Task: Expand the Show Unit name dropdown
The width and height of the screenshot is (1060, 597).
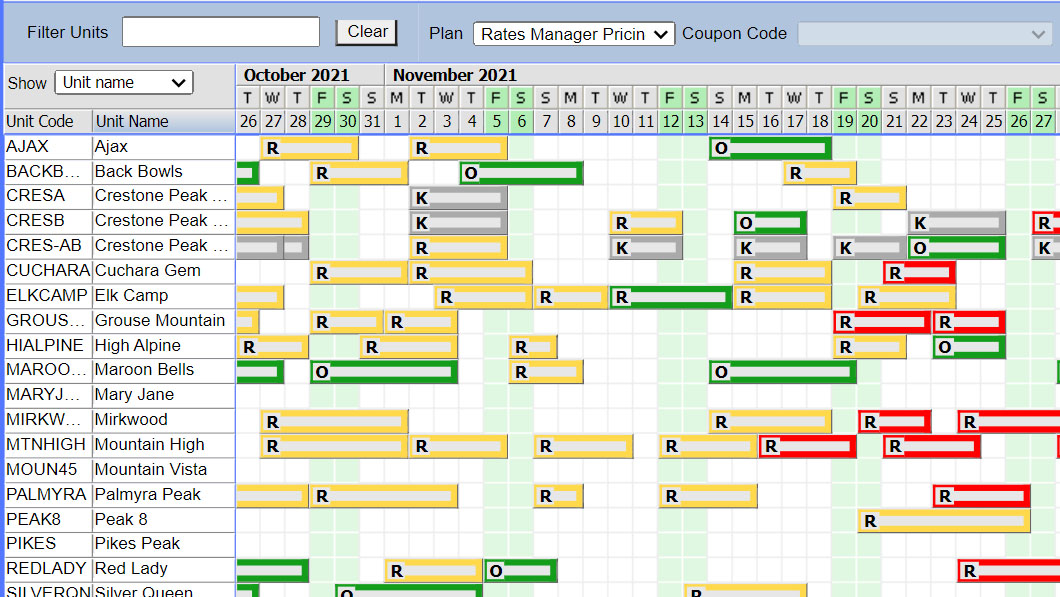Action: tap(124, 83)
